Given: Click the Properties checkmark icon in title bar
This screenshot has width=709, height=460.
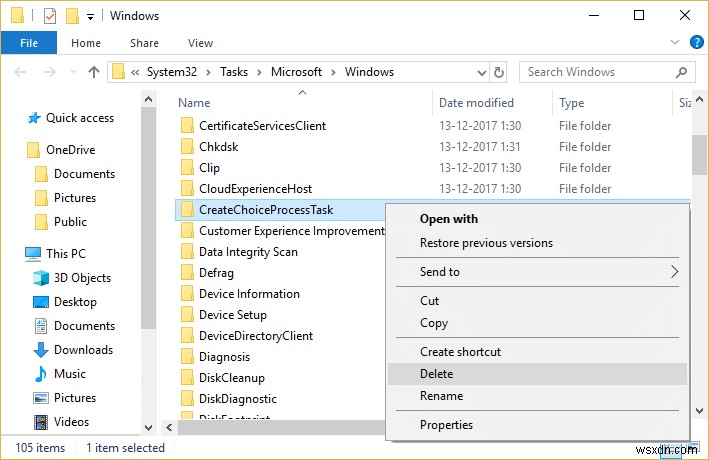Looking at the screenshot, I should (50, 16).
